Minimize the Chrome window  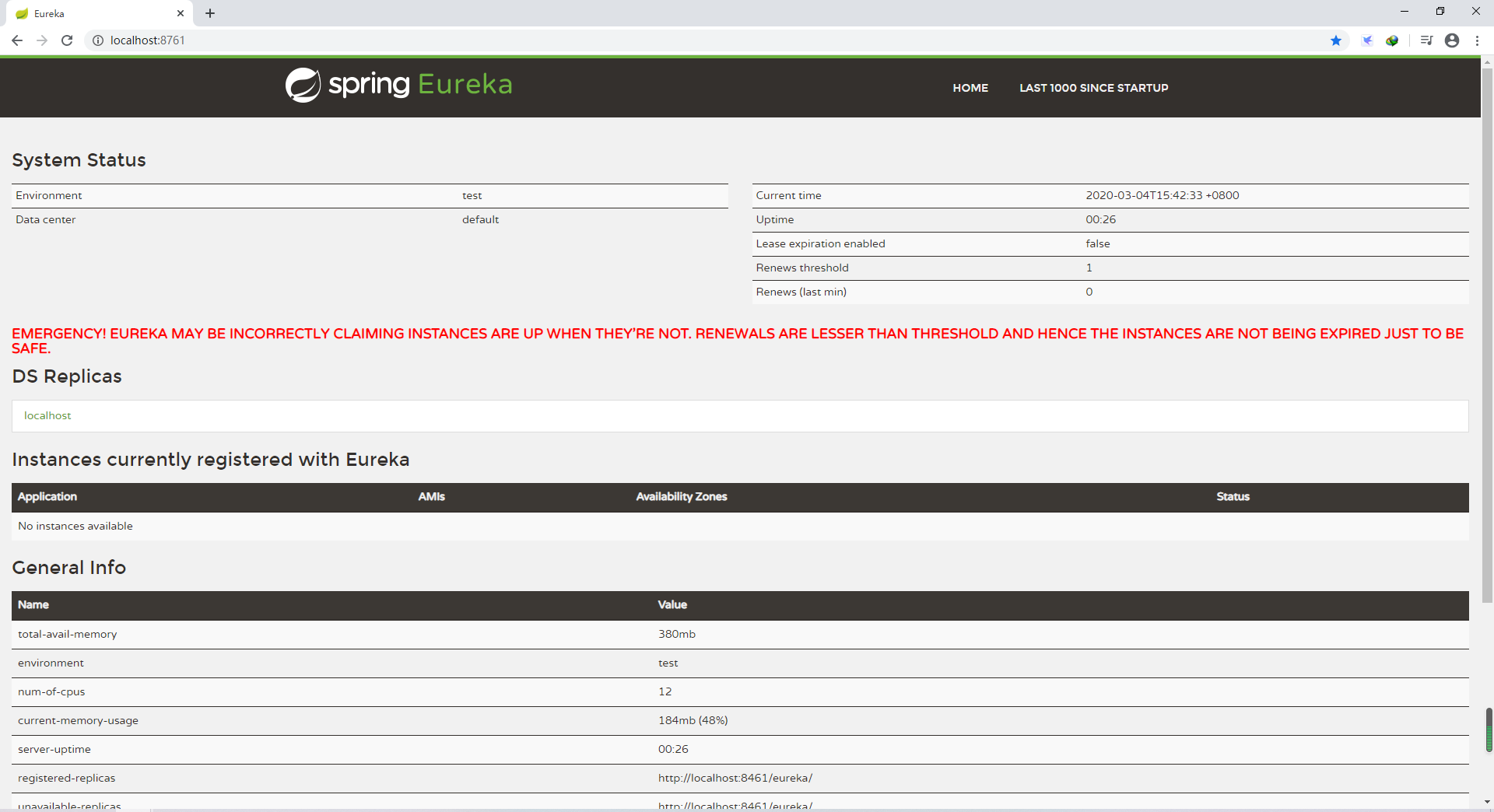coord(1405,11)
